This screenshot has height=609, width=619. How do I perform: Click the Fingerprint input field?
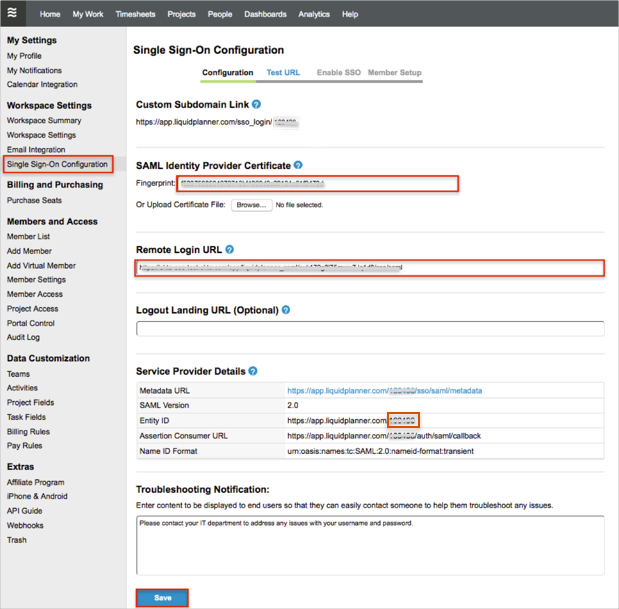point(317,184)
